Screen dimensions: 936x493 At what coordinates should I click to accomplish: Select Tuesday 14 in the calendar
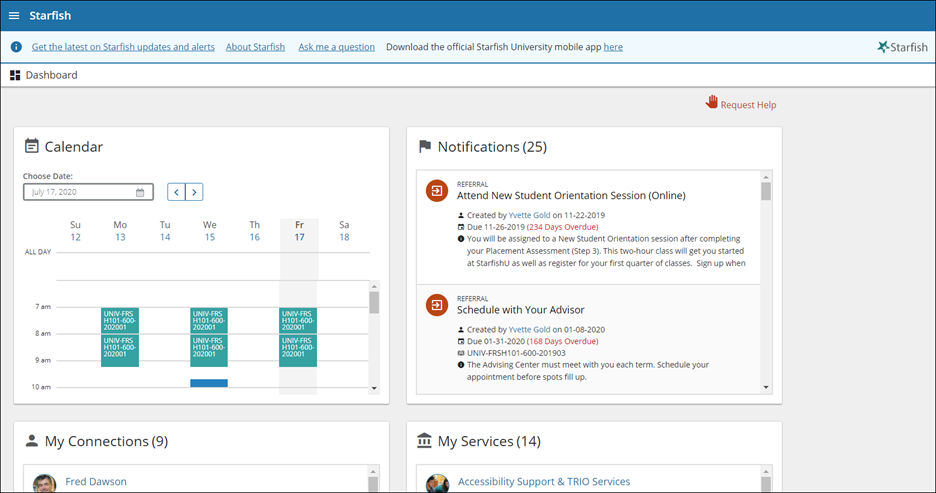pyautogui.click(x=165, y=237)
